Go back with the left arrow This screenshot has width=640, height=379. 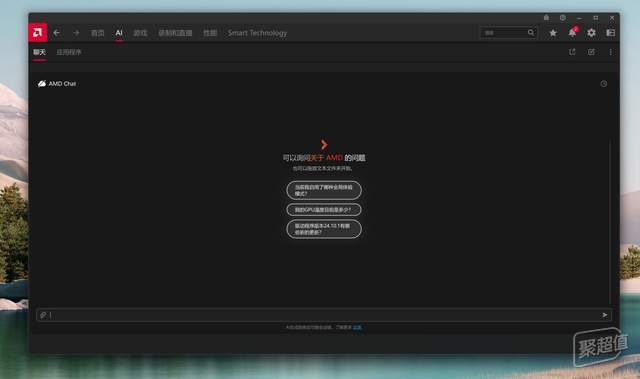coord(56,33)
